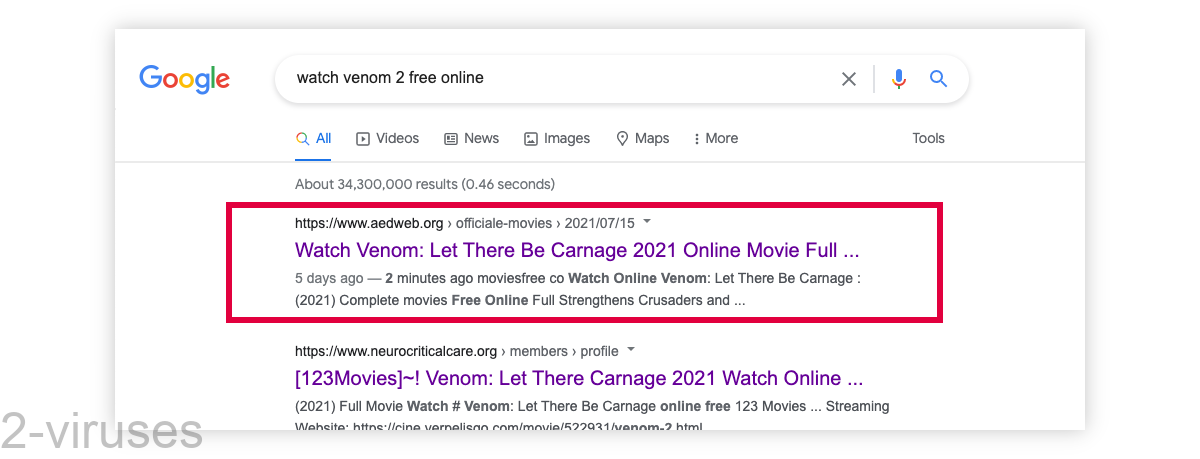Click the Google logo
This screenshot has width=1200, height=459.
pos(185,79)
